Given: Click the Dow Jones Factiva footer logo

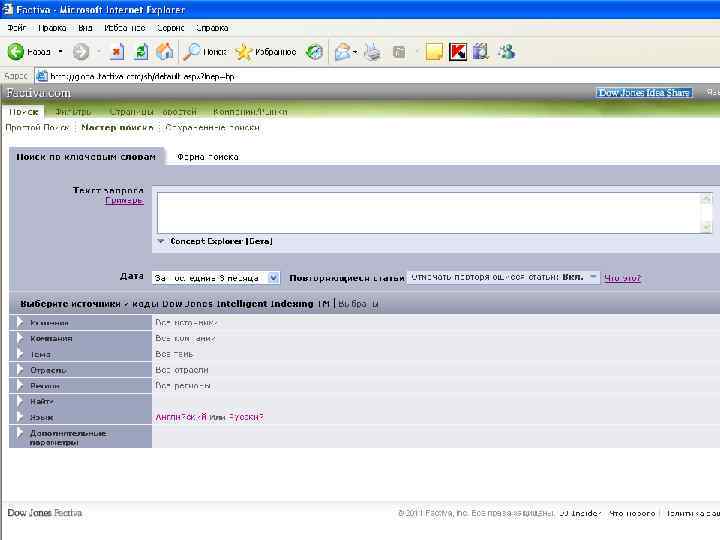Looking at the screenshot, I should coord(45,513).
